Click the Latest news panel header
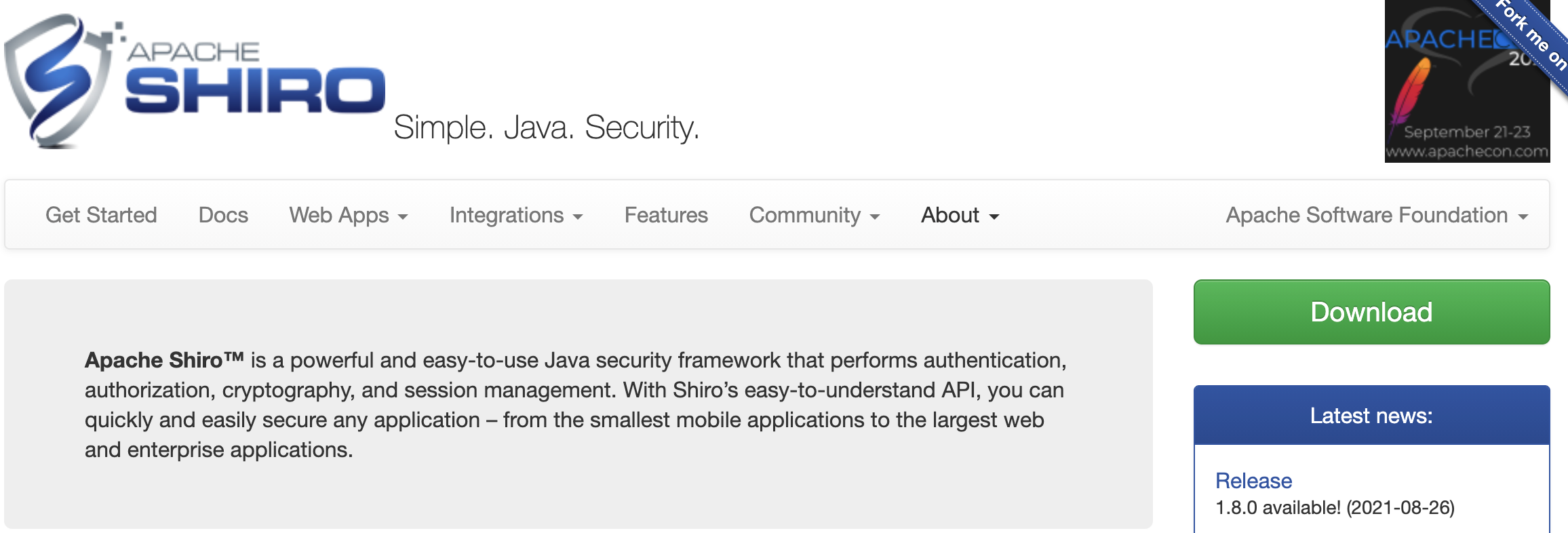 coord(1371,416)
